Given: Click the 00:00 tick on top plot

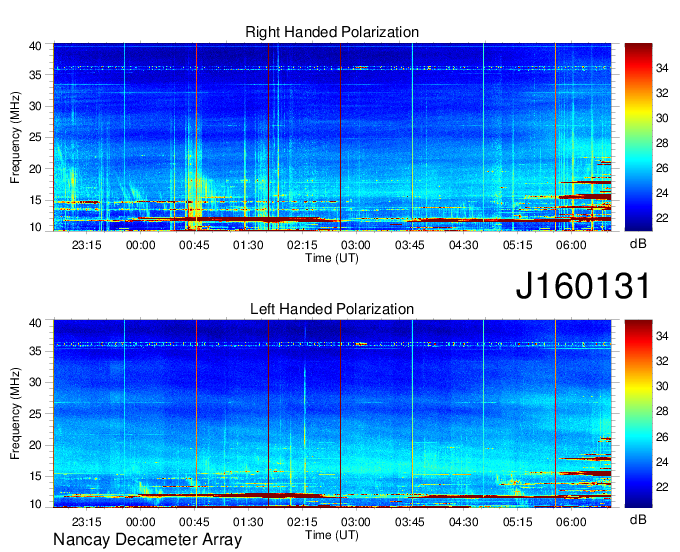Looking at the screenshot, I should [141, 245].
